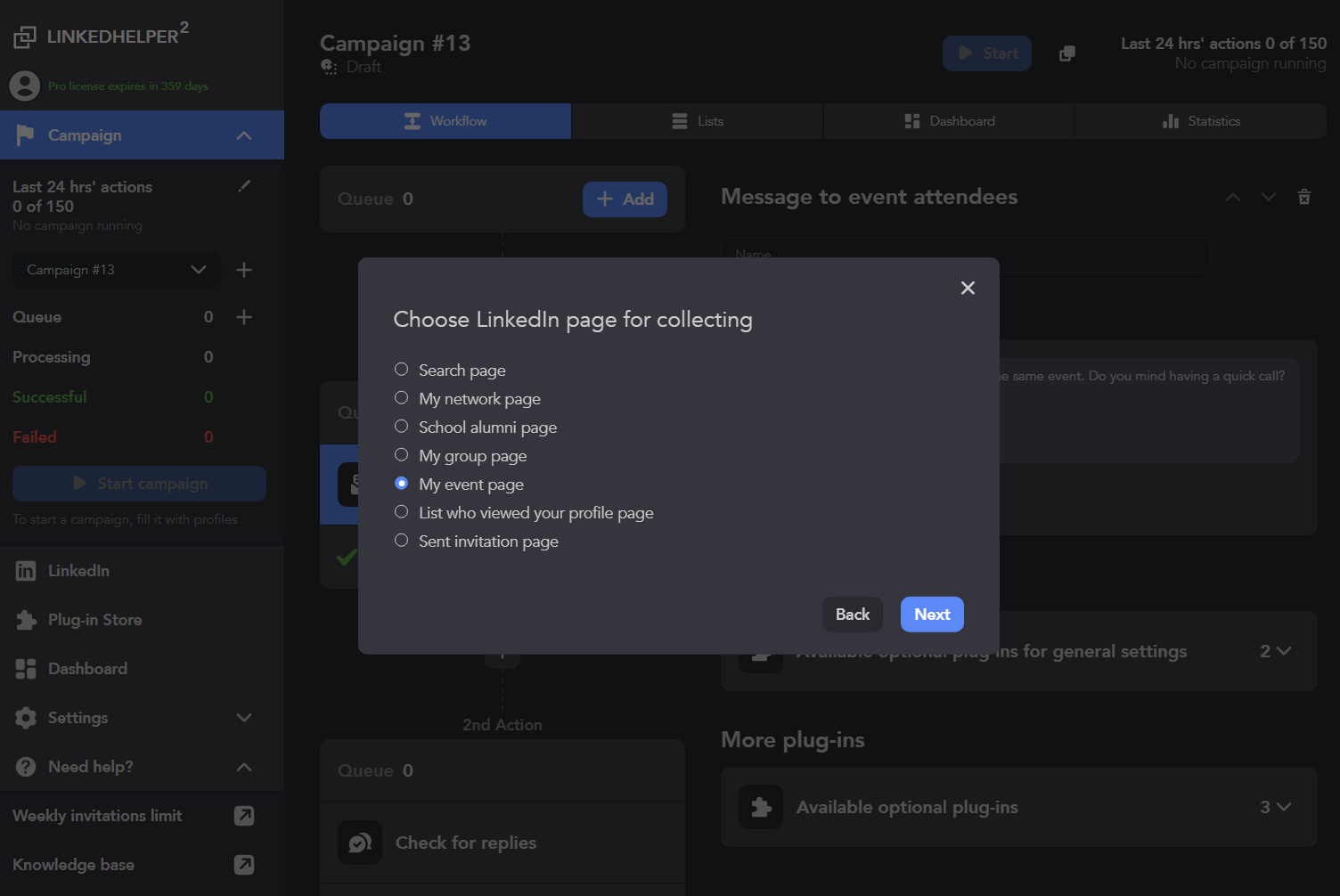Switch to the Lists tab
Image resolution: width=1340 pixels, height=896 pixels.
coord(698,121)
